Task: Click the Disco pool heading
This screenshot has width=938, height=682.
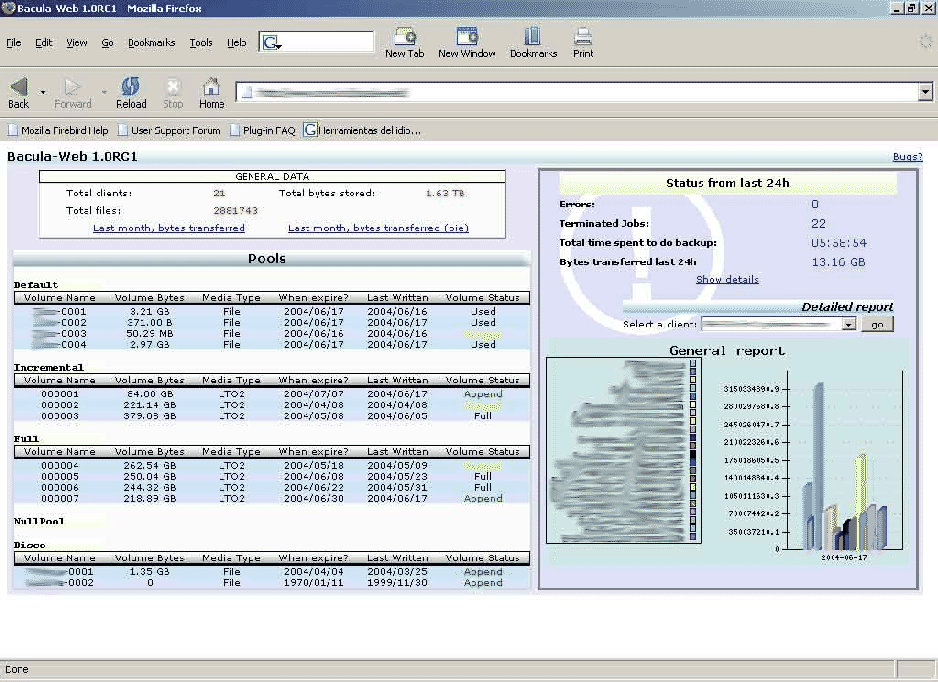Action: (29, 545)
